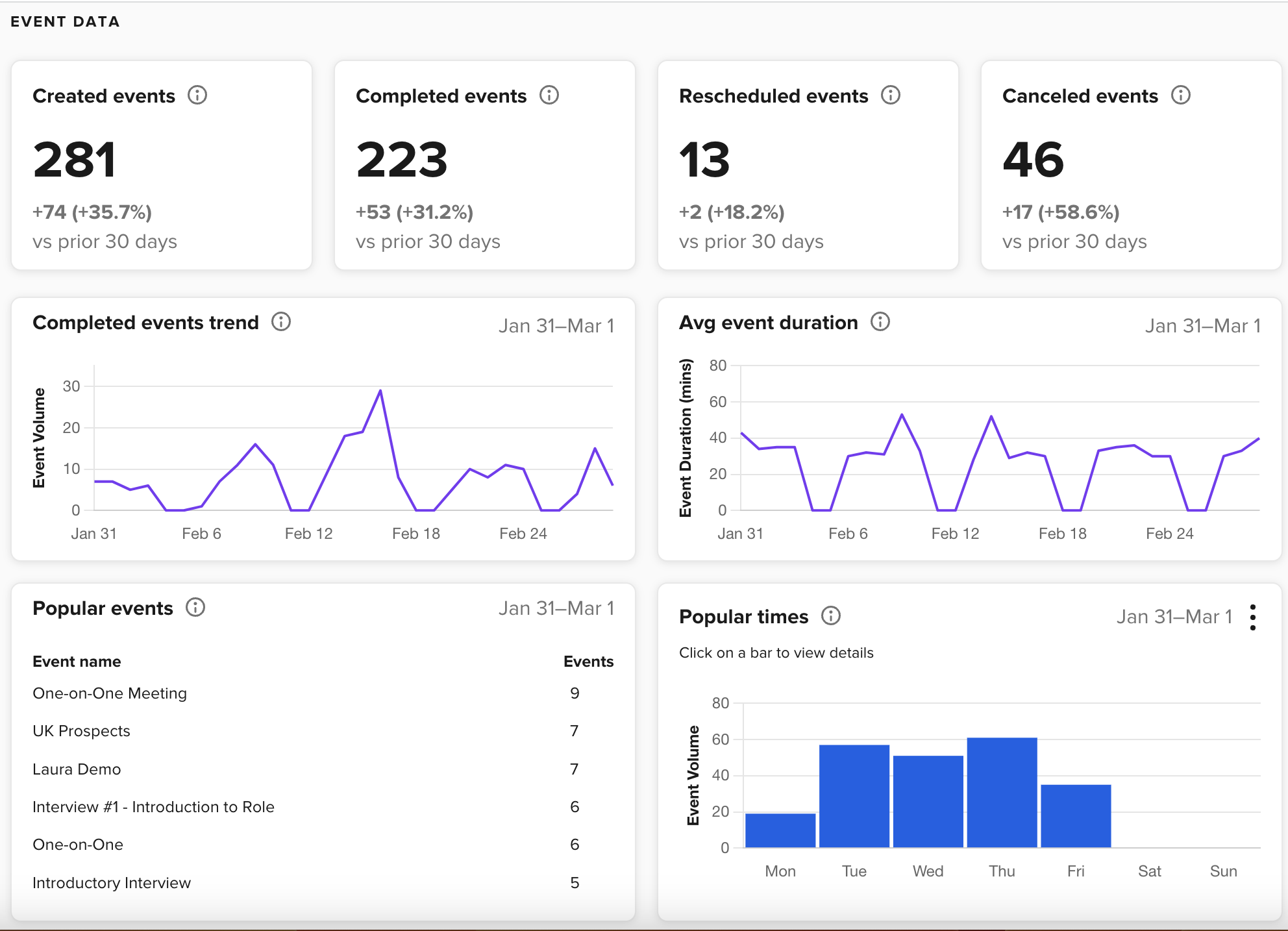
Task: Click the Friday bar in Popular times
Action: [1076, 816]
